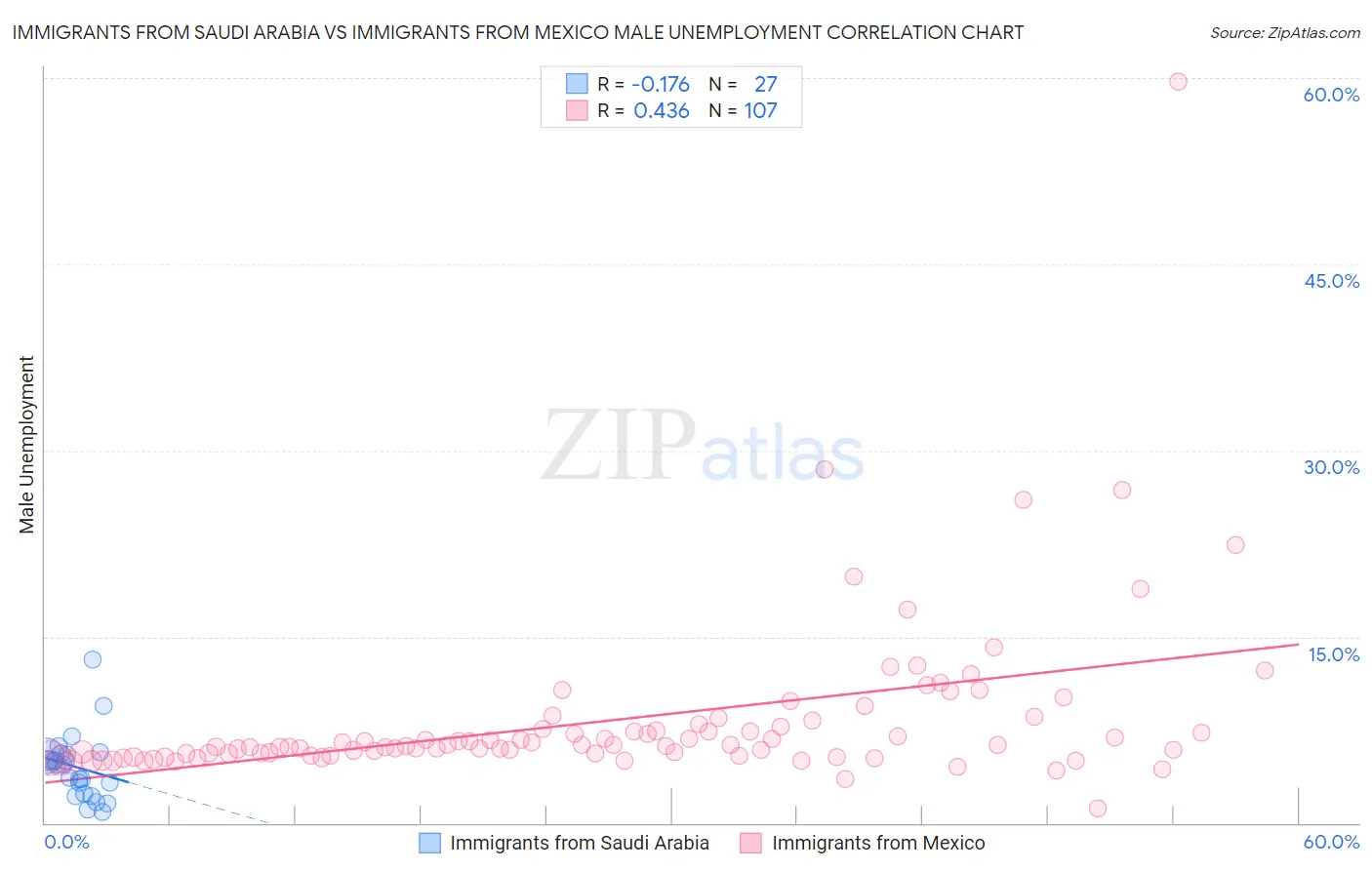
Task: Click the Male Unemployment axis label
Action: (26, 445)
